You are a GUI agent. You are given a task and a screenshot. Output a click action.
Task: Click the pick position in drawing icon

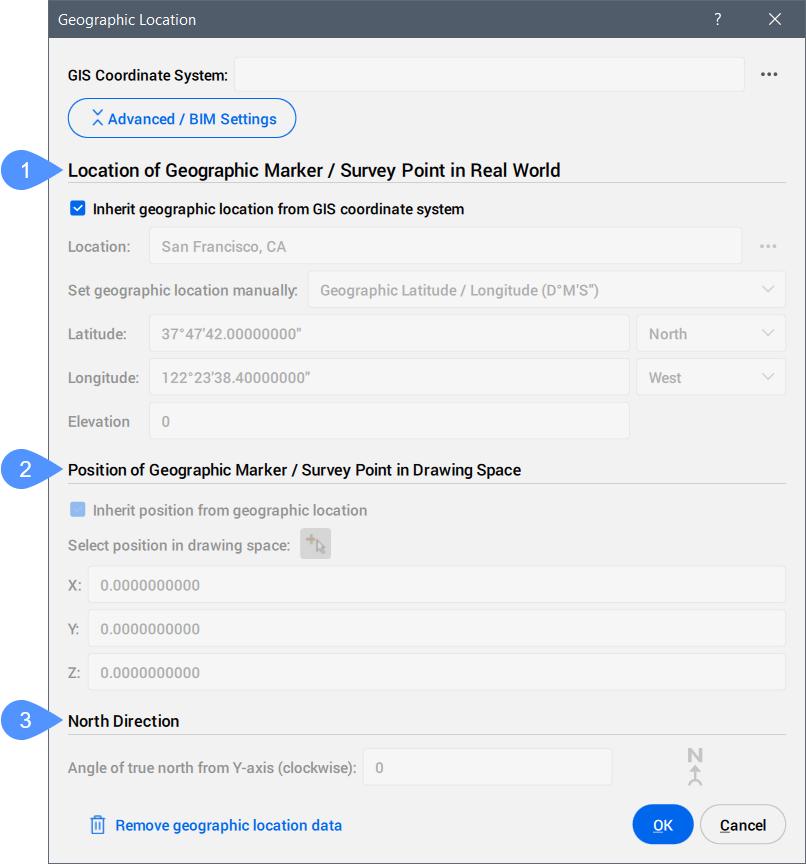[316, 544]
